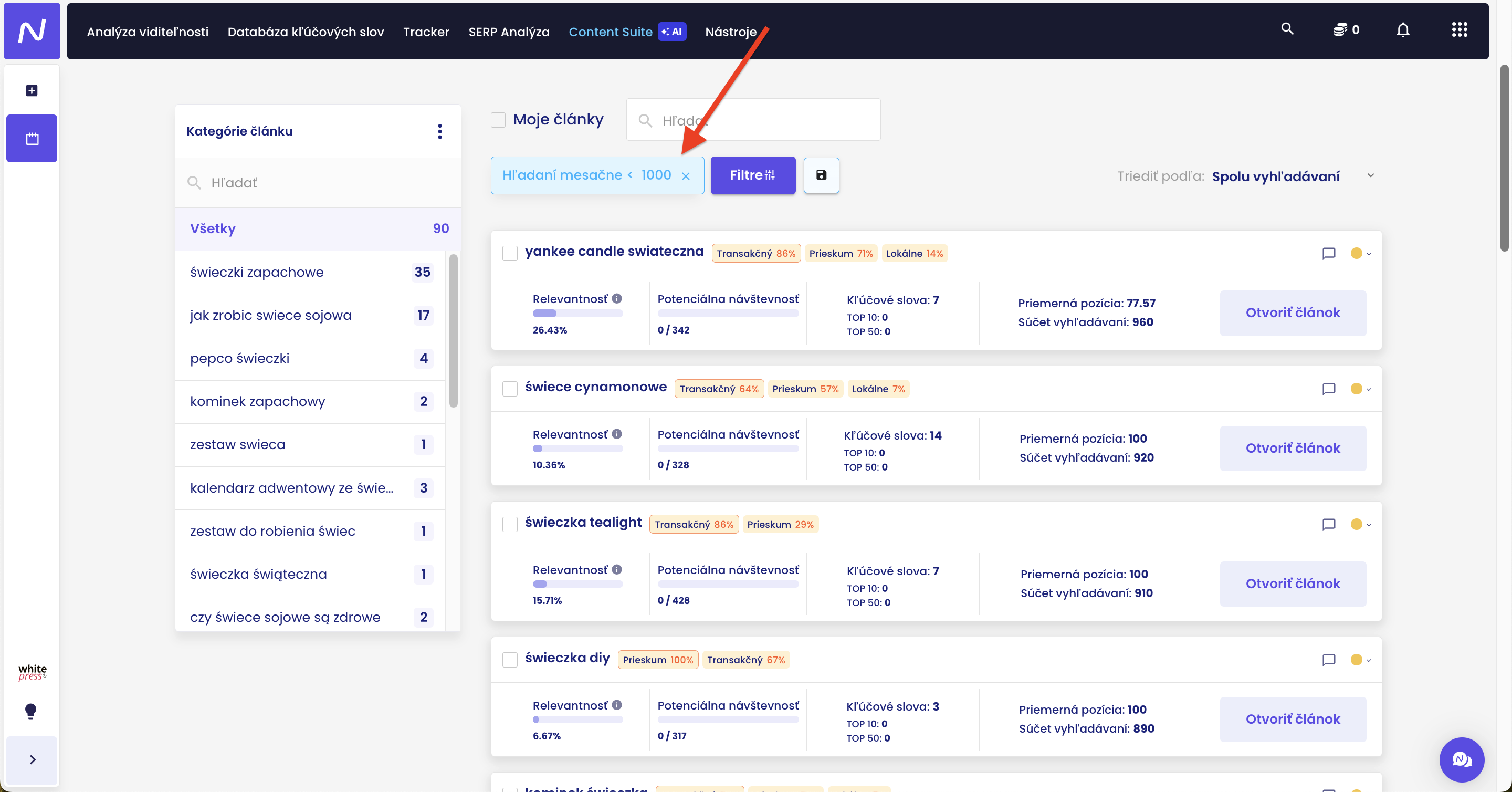Select the świeczki zapachowe category
Image resolution: width=1512 pixels, height=792 pixels.
pos(310,273)
